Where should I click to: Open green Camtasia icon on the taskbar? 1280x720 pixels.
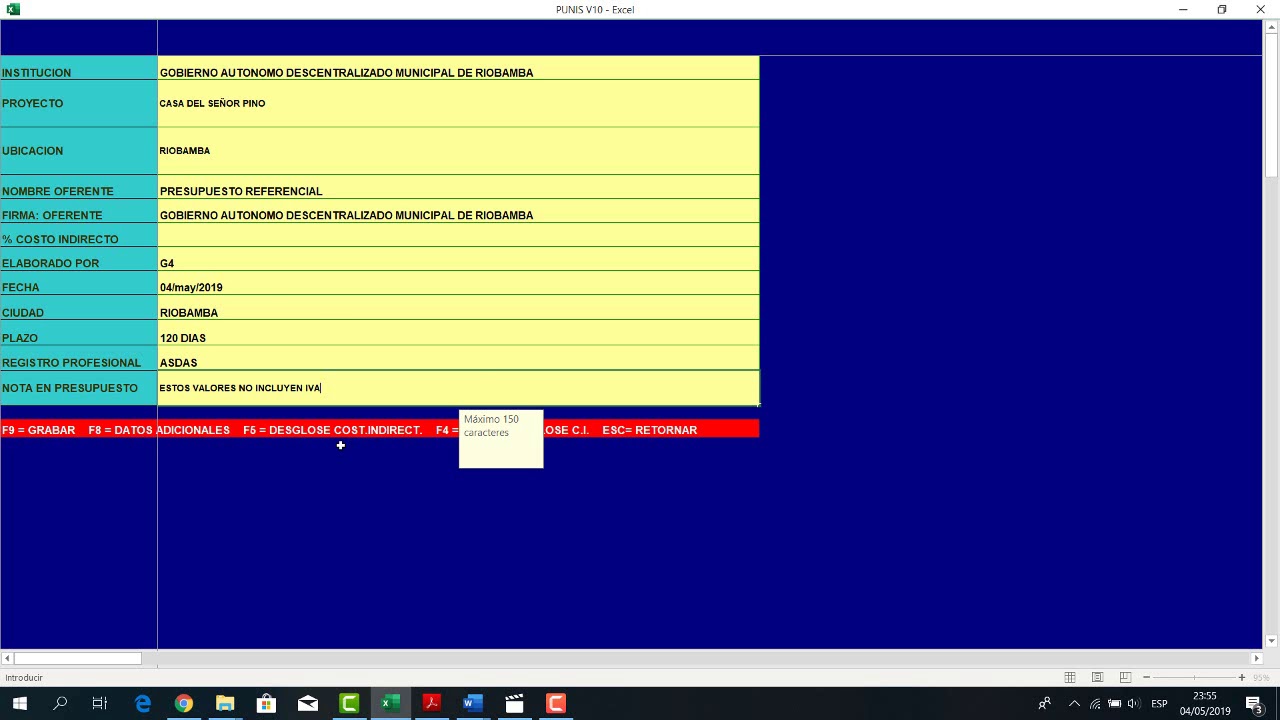click(x=349, y=703)
